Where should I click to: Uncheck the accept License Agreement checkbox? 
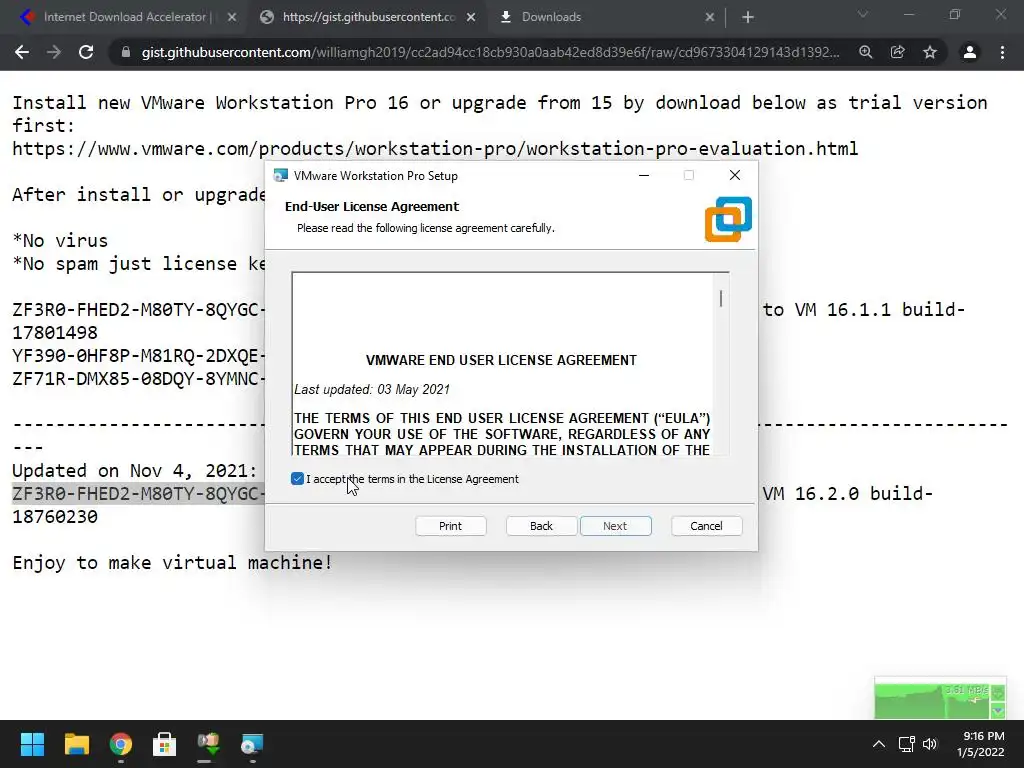coord(297,479)
